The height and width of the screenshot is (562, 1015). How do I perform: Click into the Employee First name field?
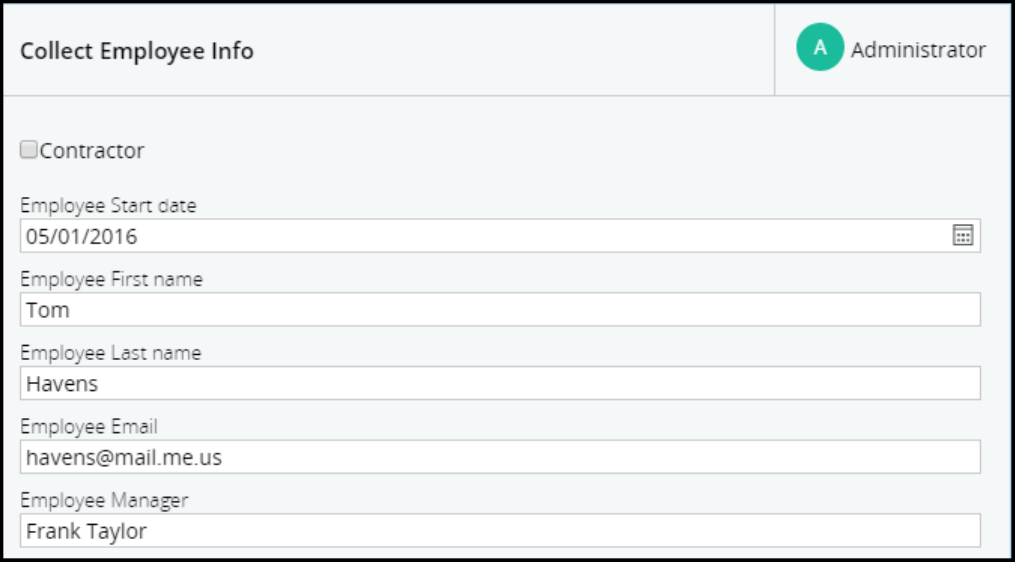[x=500, y=310]
